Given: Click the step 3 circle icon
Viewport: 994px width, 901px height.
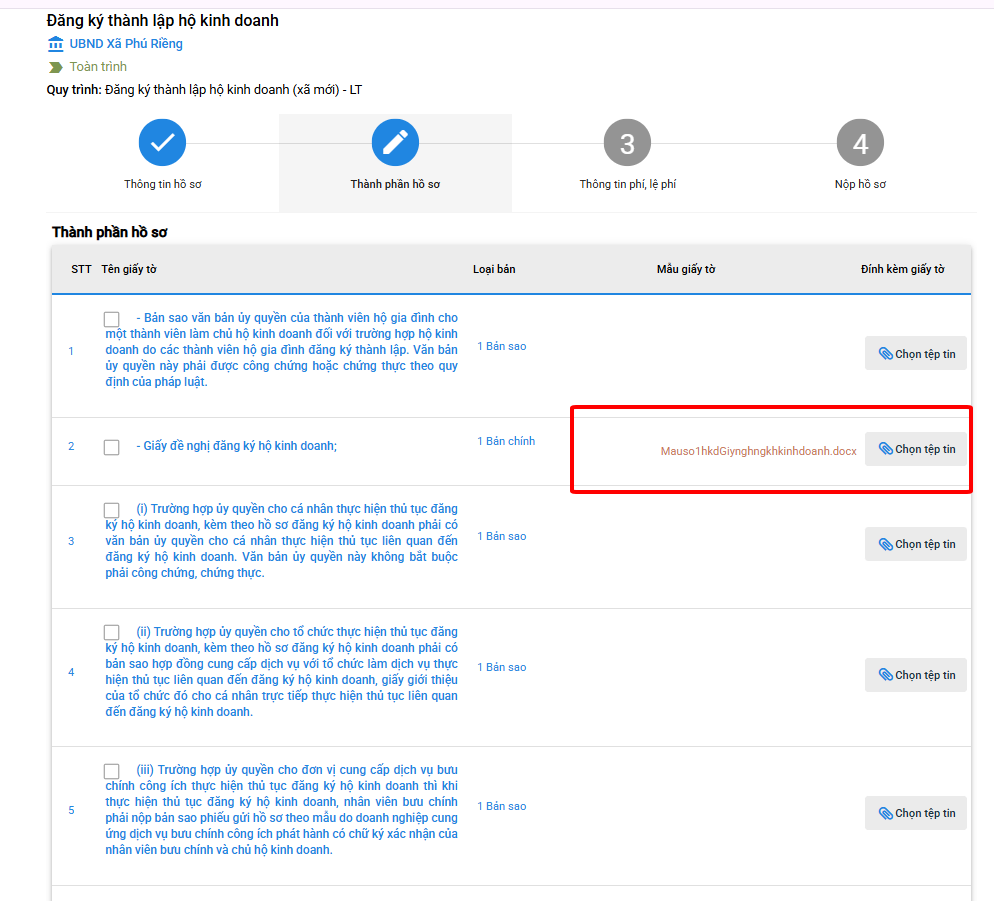Looking at the screenshot, I should 627,143.
